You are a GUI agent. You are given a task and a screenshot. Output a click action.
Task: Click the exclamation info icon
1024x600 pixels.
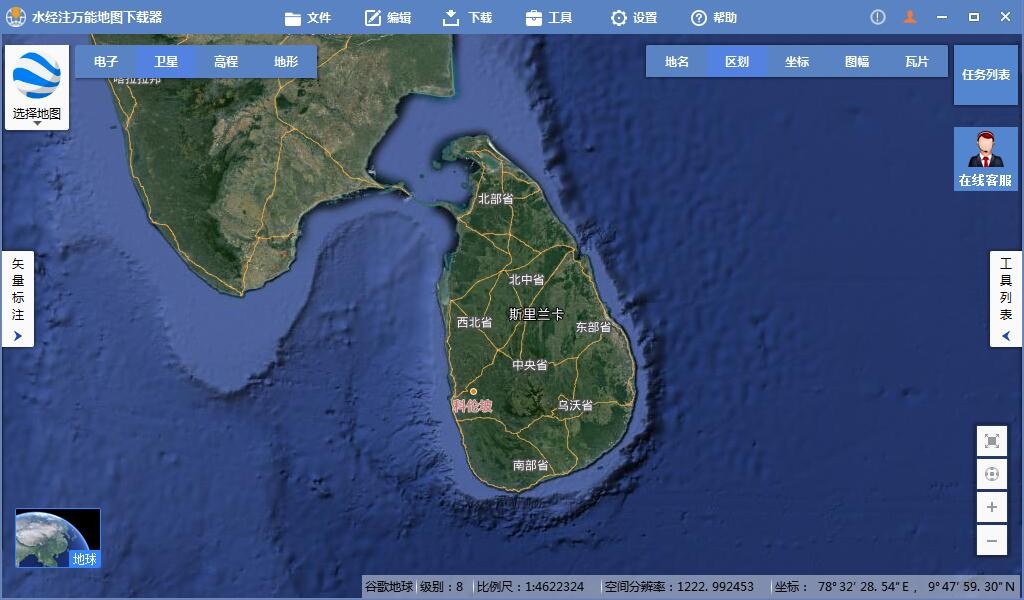tap(877, 17)
